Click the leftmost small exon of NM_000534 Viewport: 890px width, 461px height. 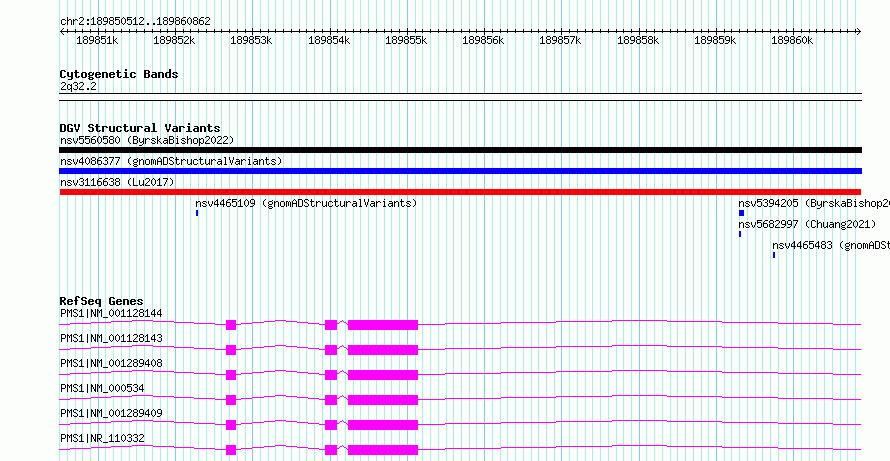click(x=230, y=400)
